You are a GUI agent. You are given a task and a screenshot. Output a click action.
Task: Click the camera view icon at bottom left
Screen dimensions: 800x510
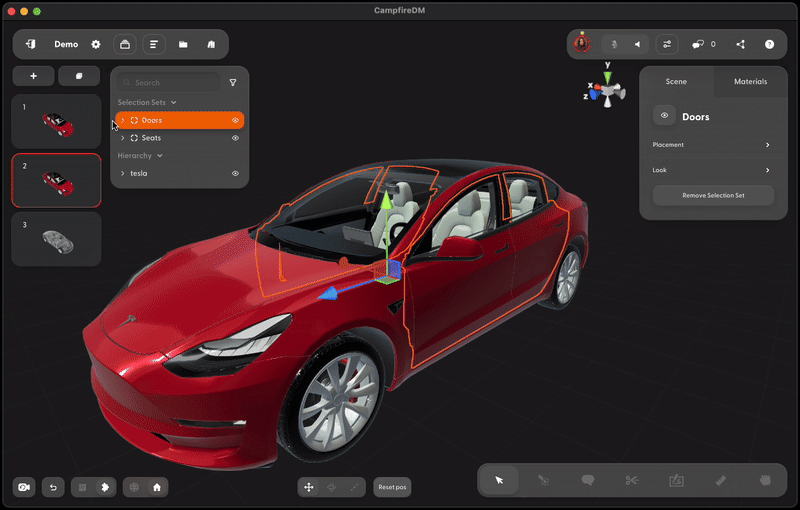coord(24,487)
